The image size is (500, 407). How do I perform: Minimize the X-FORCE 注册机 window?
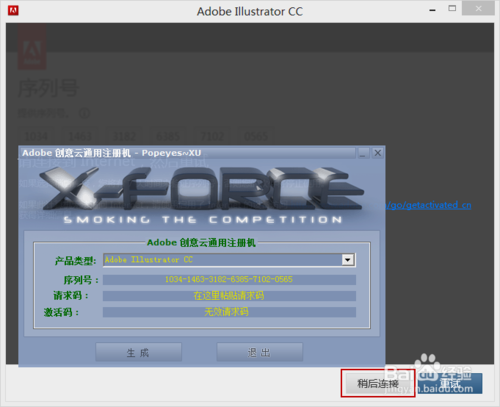[x=363, y=153]
